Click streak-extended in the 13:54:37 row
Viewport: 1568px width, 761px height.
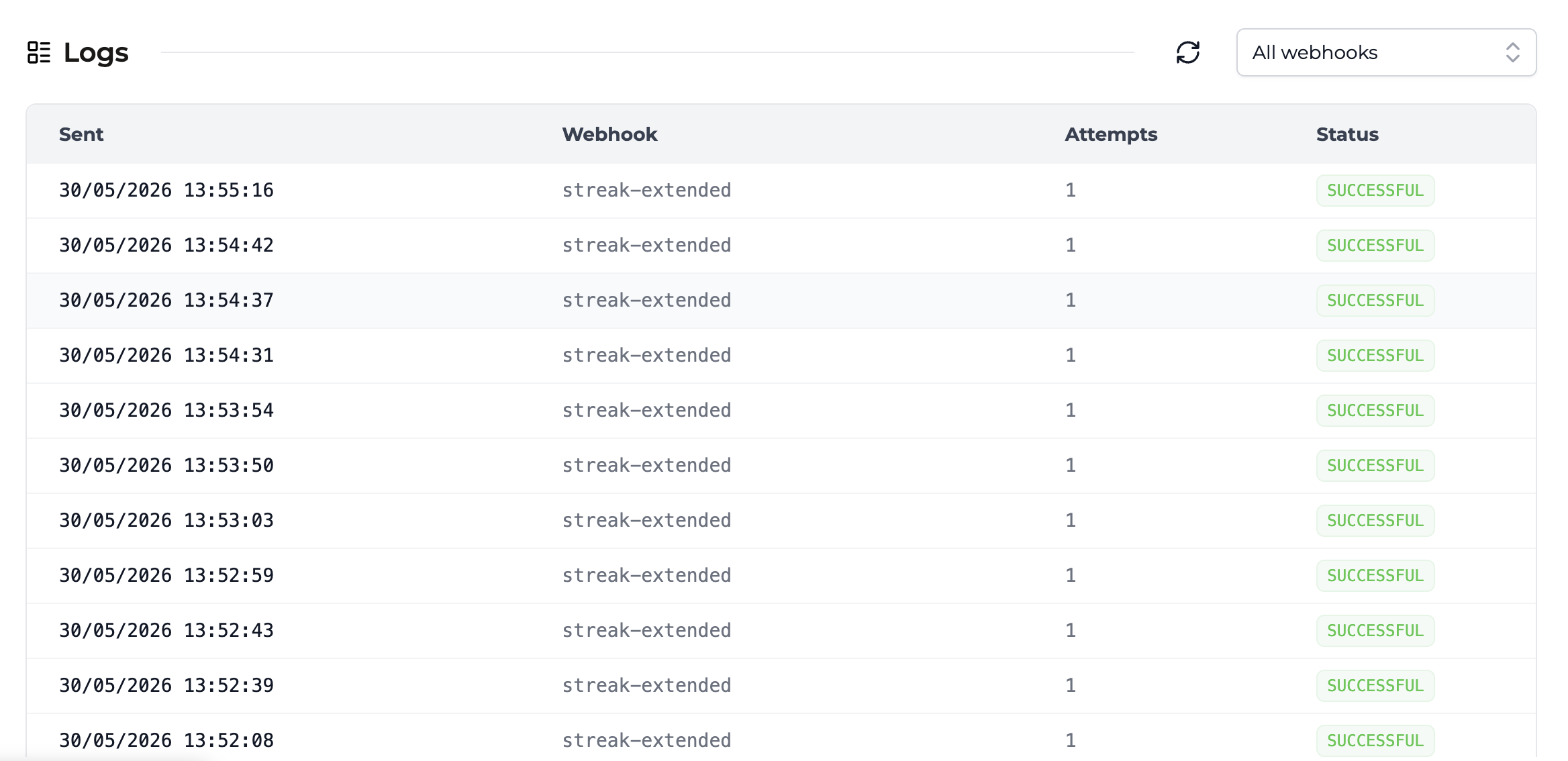646,301
